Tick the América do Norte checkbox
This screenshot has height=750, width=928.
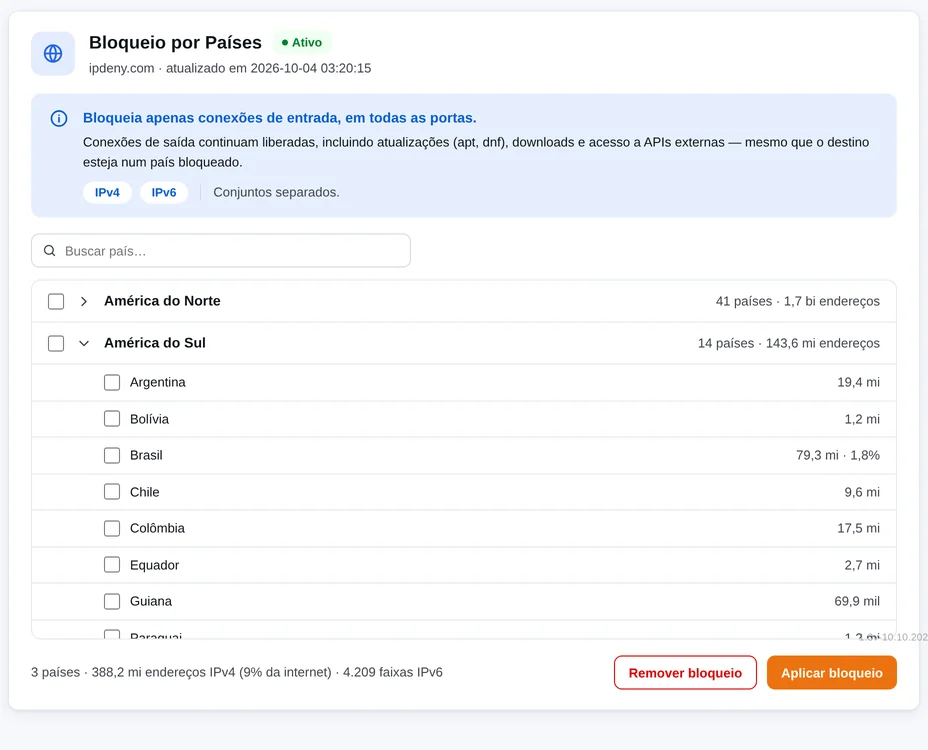click(56, 301)
